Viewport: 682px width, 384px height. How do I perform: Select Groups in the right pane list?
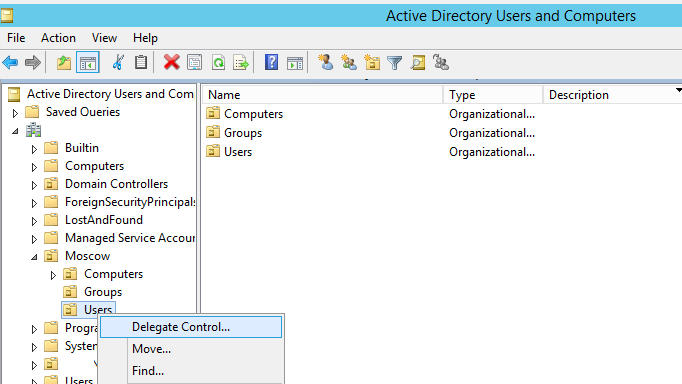pyautogui.click(x=243, y=133)
